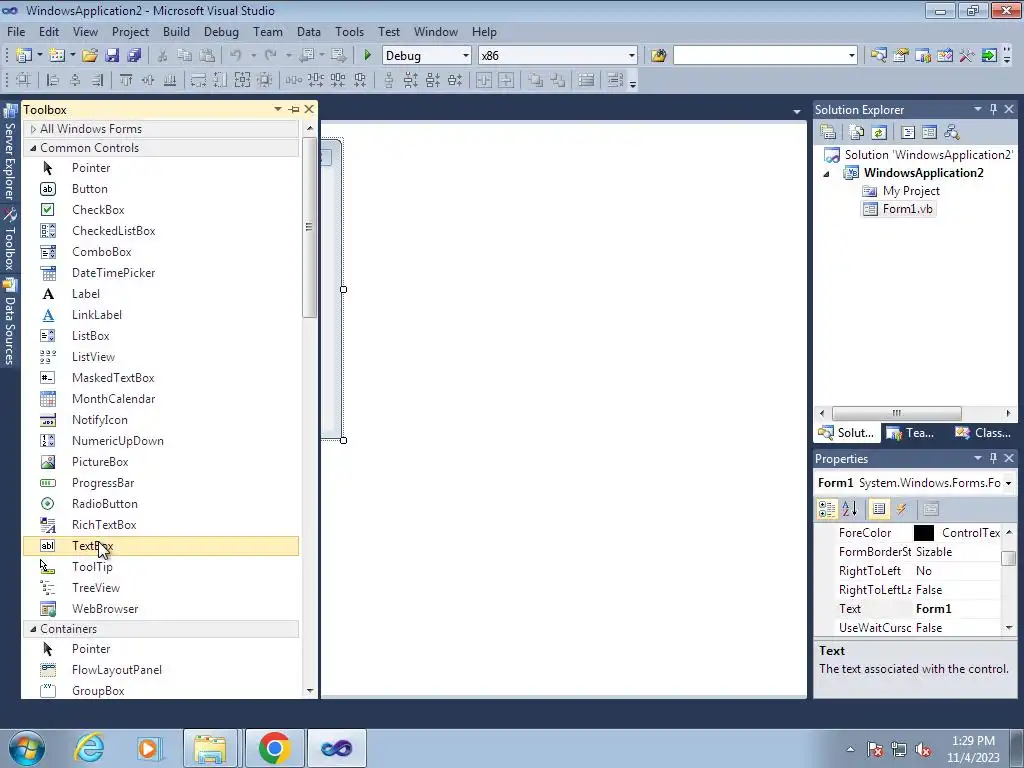Viewport: 1024px width, 768px height.
Task: Switch to the Team Explorer tab
Action: click(x=910, y=433)
